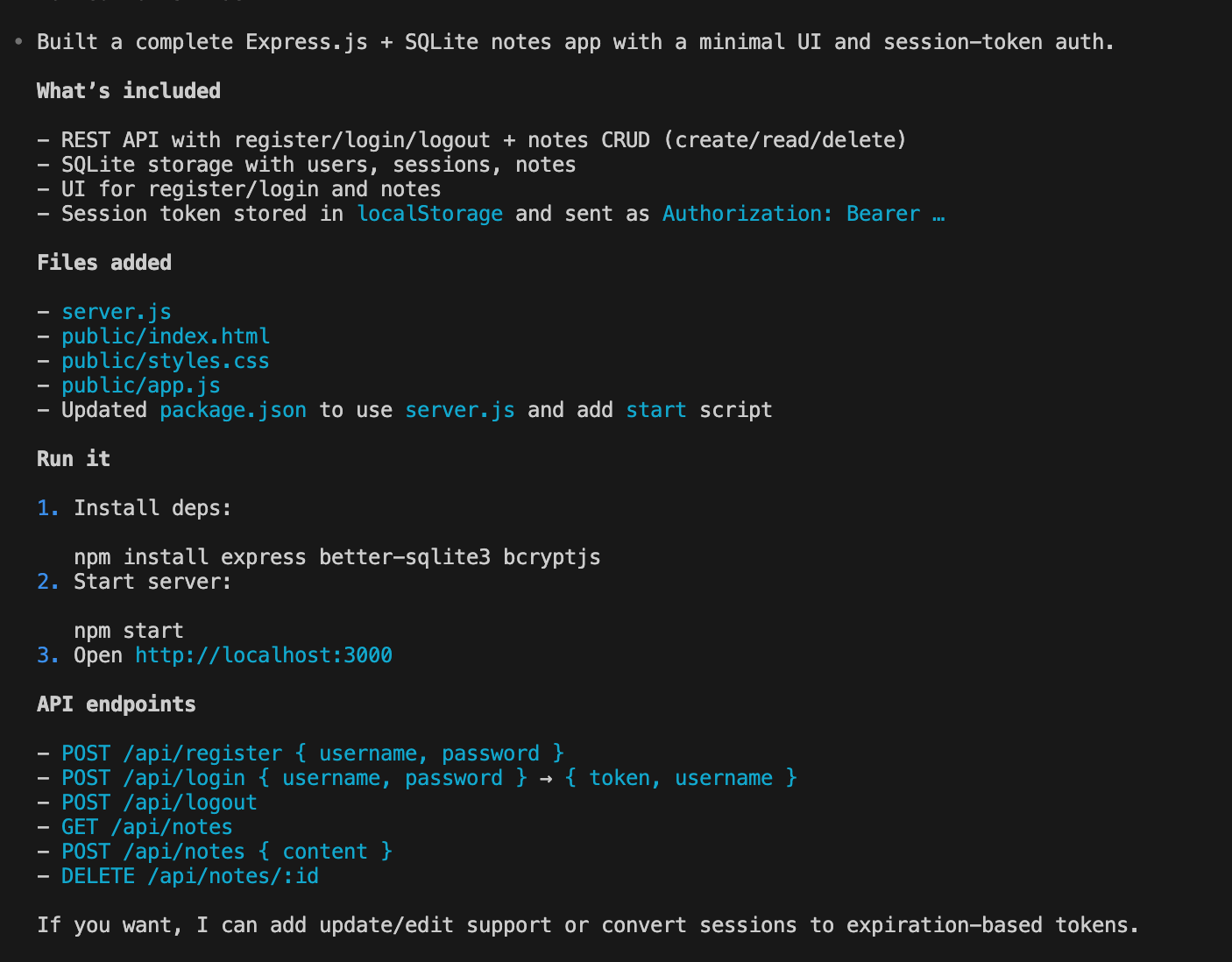
Task: Click the GET /api/notes endpoint entry
Action: click(x=146, y=827)
